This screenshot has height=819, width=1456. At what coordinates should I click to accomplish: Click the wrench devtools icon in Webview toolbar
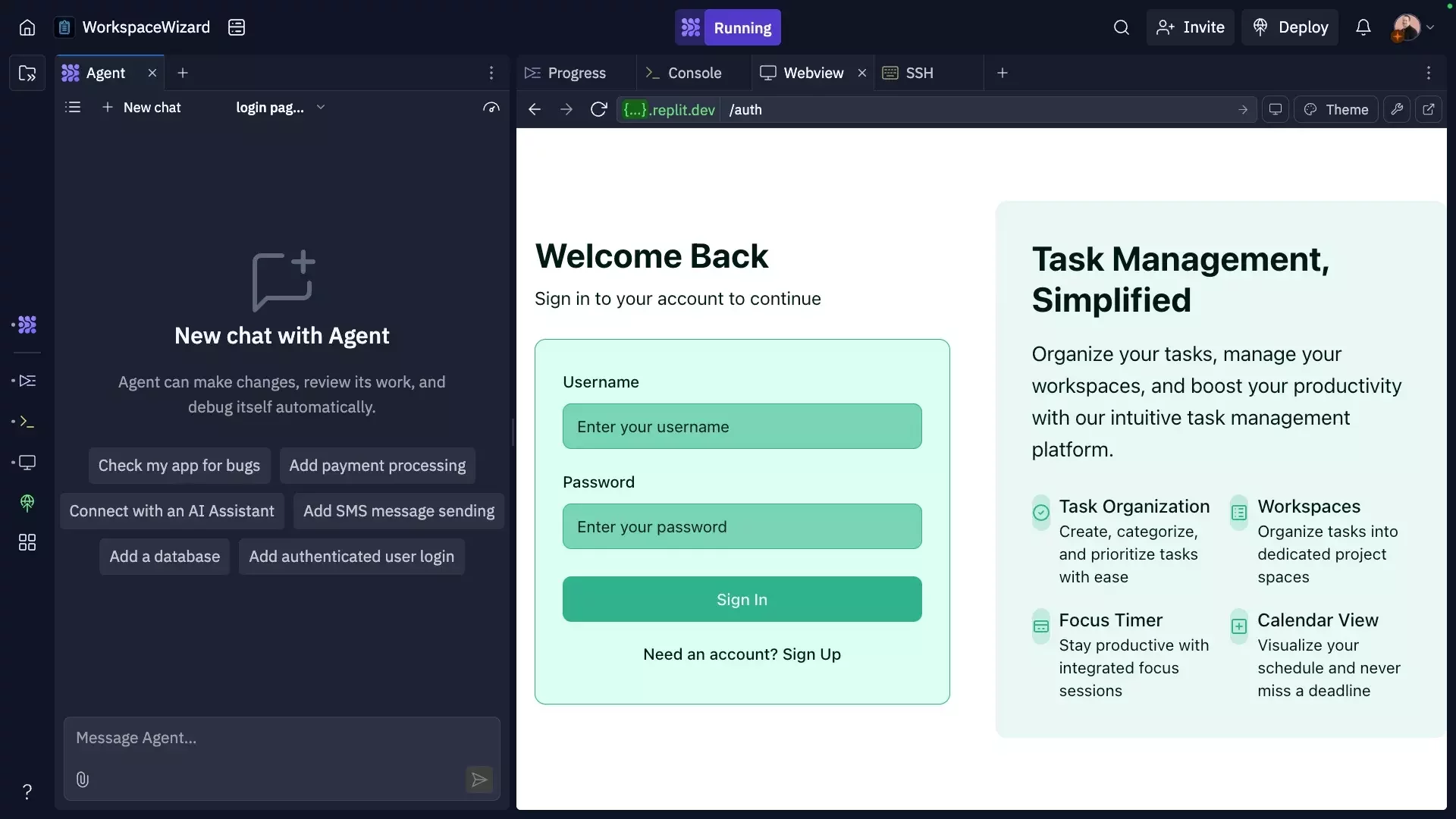click(x=1398, y=109)
